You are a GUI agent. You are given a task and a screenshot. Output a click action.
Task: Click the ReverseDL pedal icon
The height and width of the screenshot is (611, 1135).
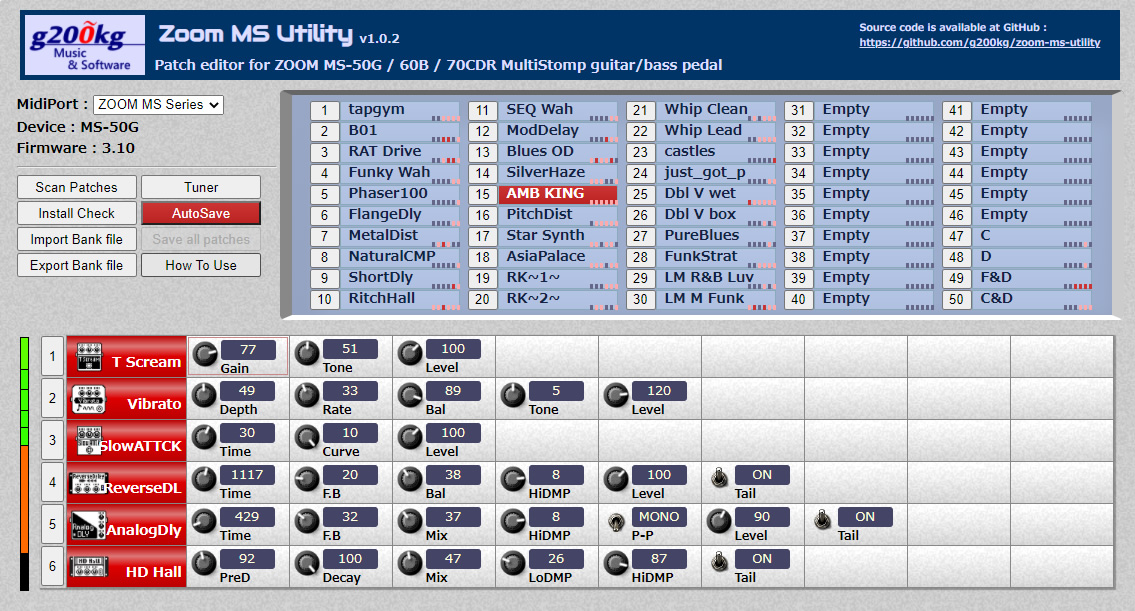[89, 483]
